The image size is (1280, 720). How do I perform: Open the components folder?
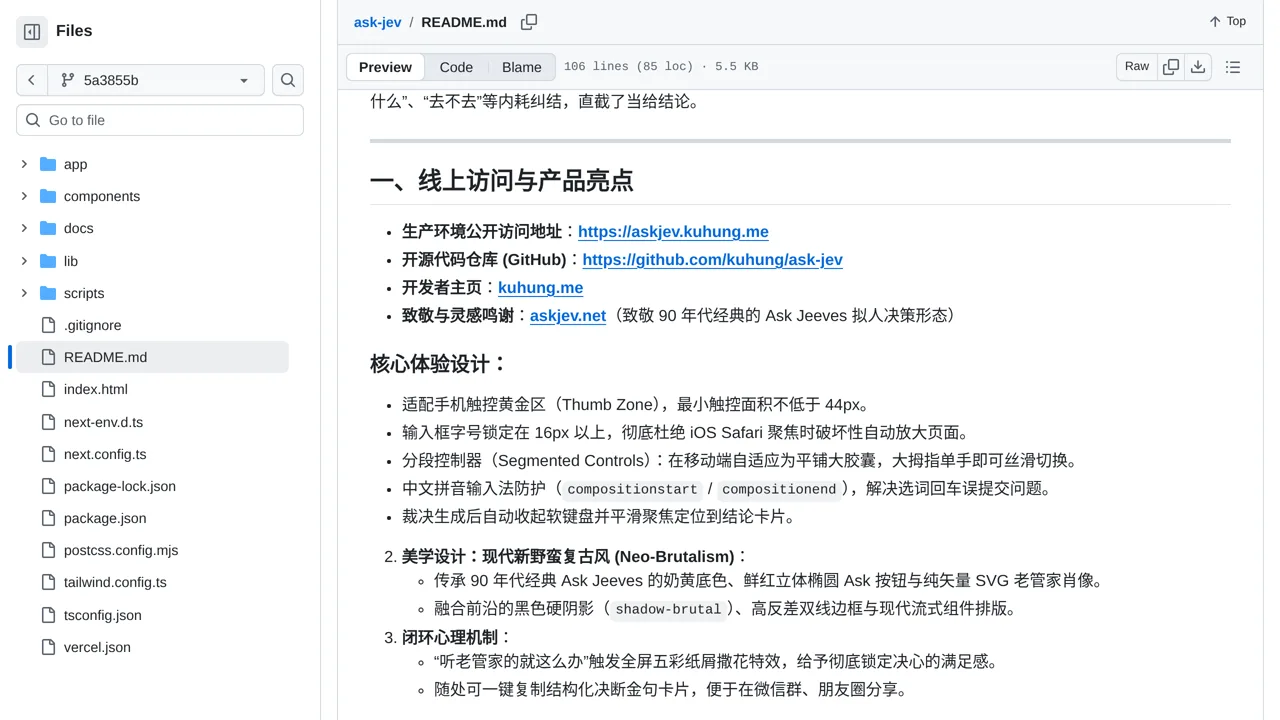click(102, 196)
